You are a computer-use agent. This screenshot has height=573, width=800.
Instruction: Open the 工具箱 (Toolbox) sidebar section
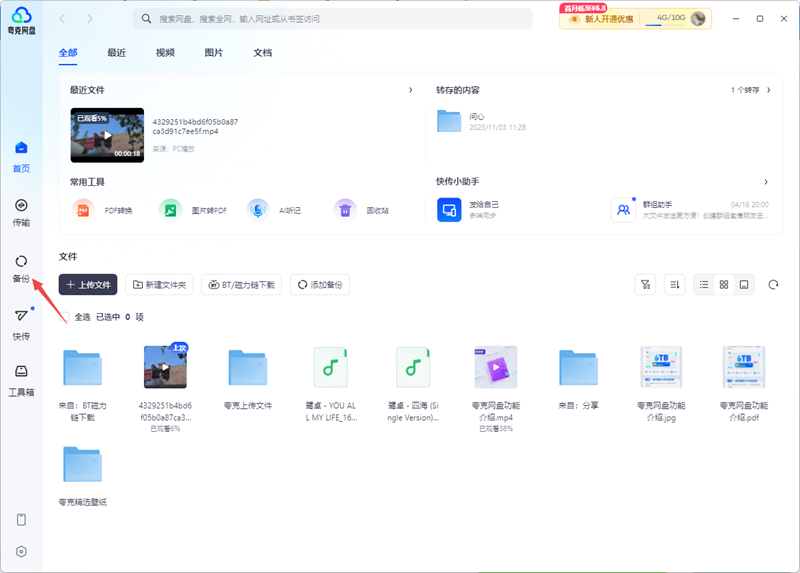21,379
